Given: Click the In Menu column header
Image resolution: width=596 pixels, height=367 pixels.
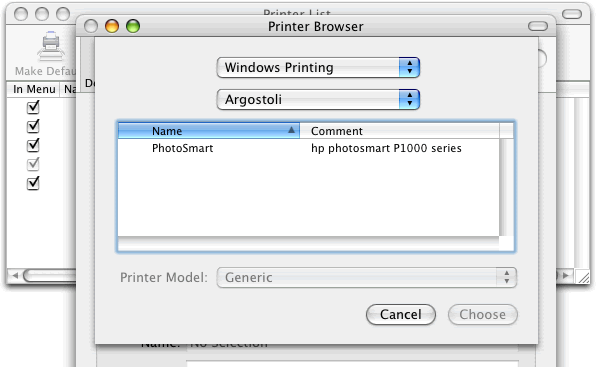Looking at the screenshot, I should (33, 89).
